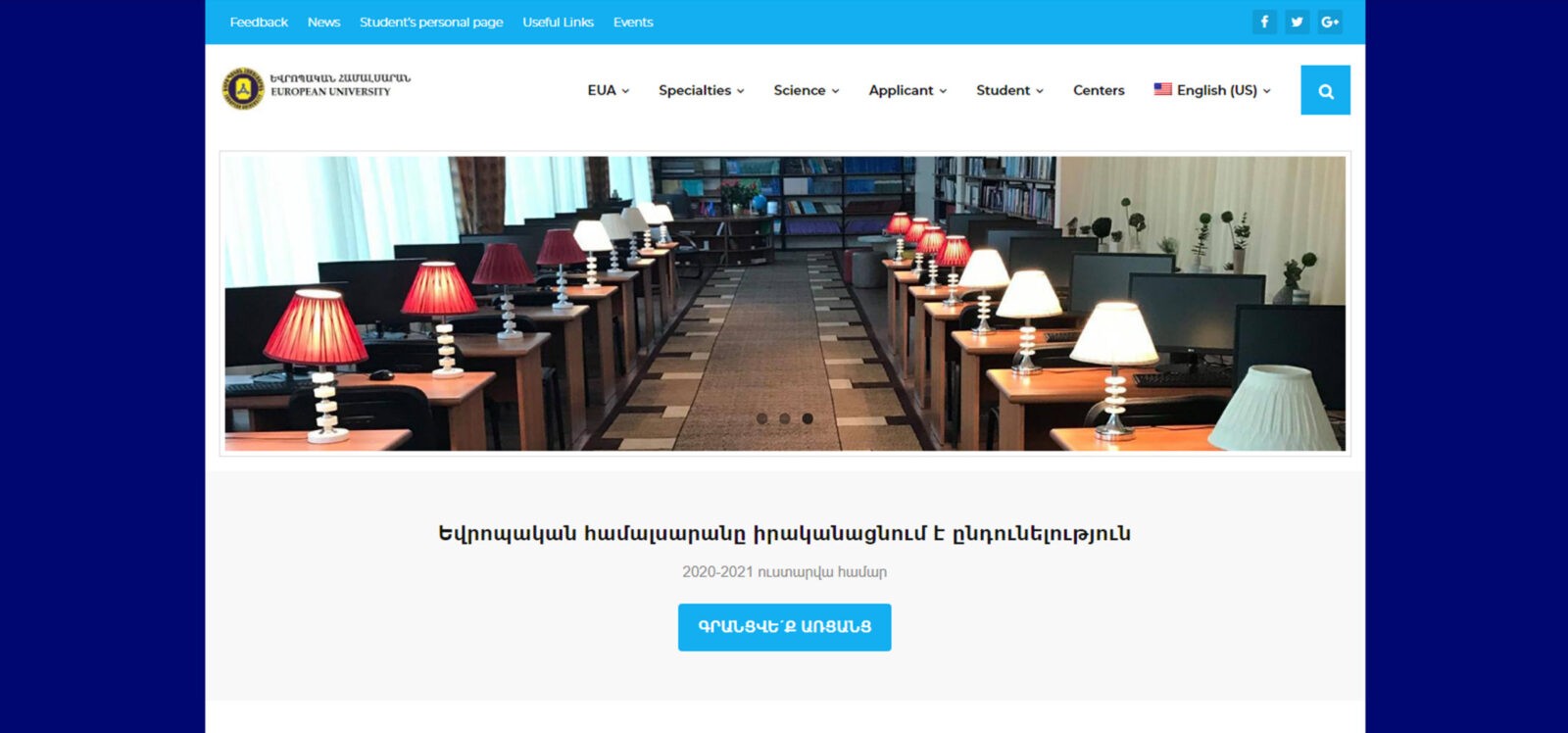Click the blue Armenian register button
Image resolution: width=1568 pixels, height=733 pixels.
(785, 627)
